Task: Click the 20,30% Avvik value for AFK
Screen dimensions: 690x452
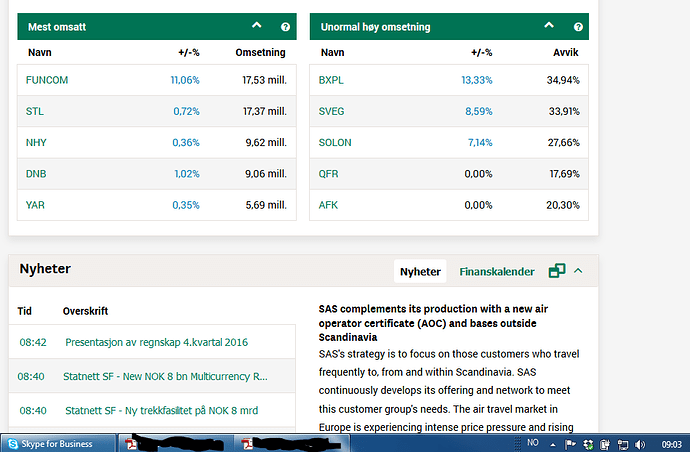Action: (x=563, y=205)
